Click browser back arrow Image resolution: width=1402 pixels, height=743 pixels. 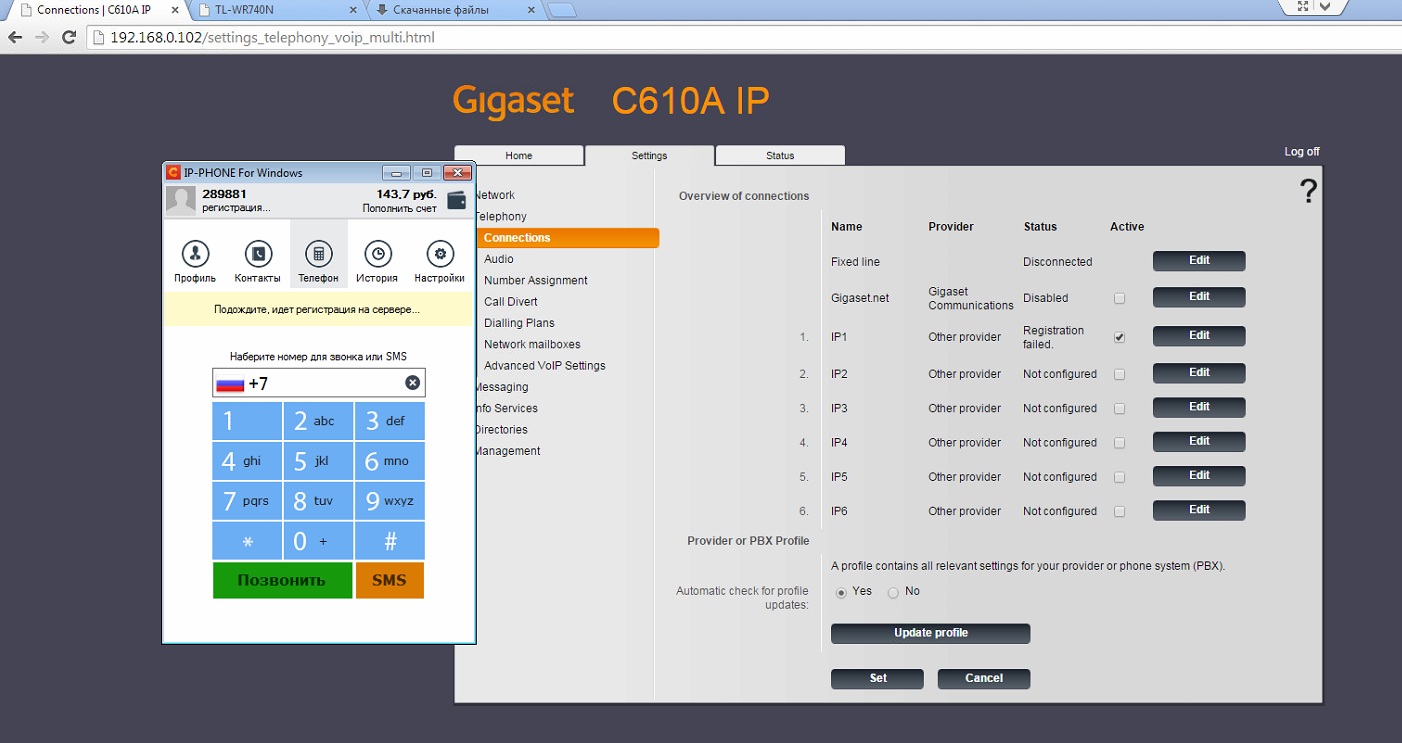click(x=15, y=38)
